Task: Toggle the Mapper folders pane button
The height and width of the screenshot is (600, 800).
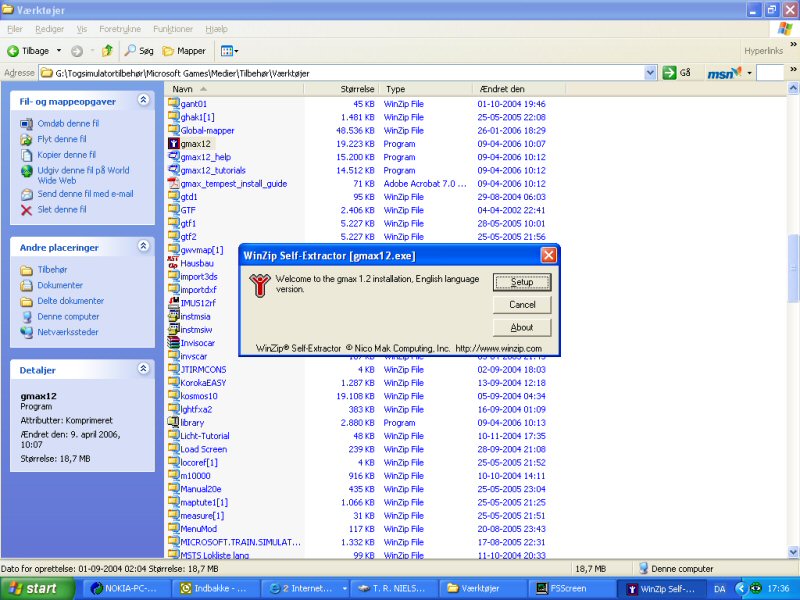Action: tap(184, 51)
